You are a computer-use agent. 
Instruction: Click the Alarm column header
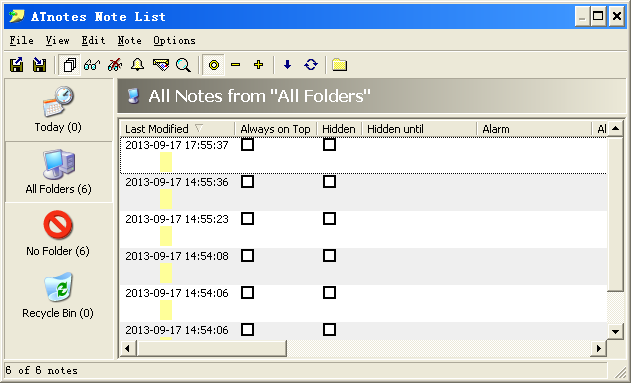534,129
